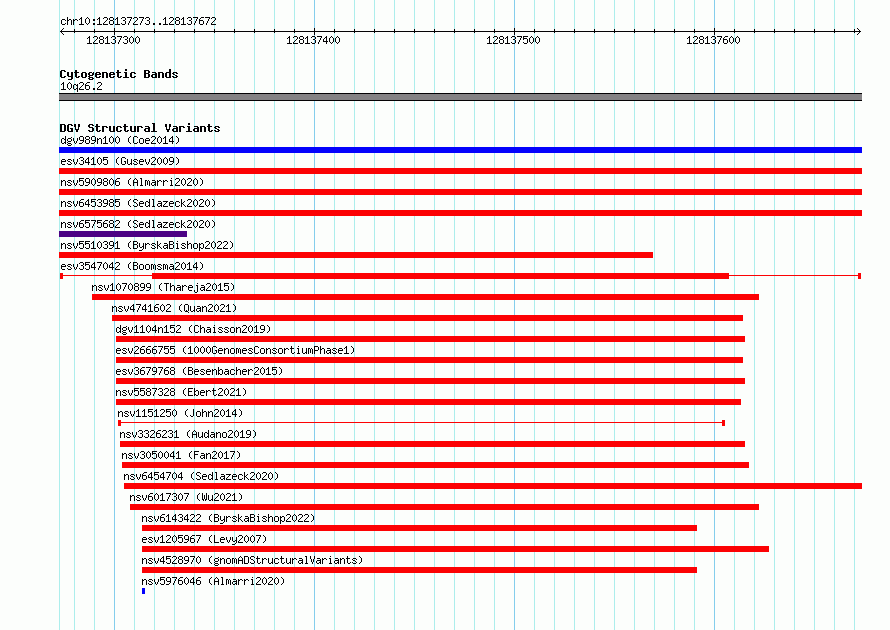This screenshot has height=630, width=890.
Task: Select the purple nsv6575682 variant bar
Action: tap(123, 234)
